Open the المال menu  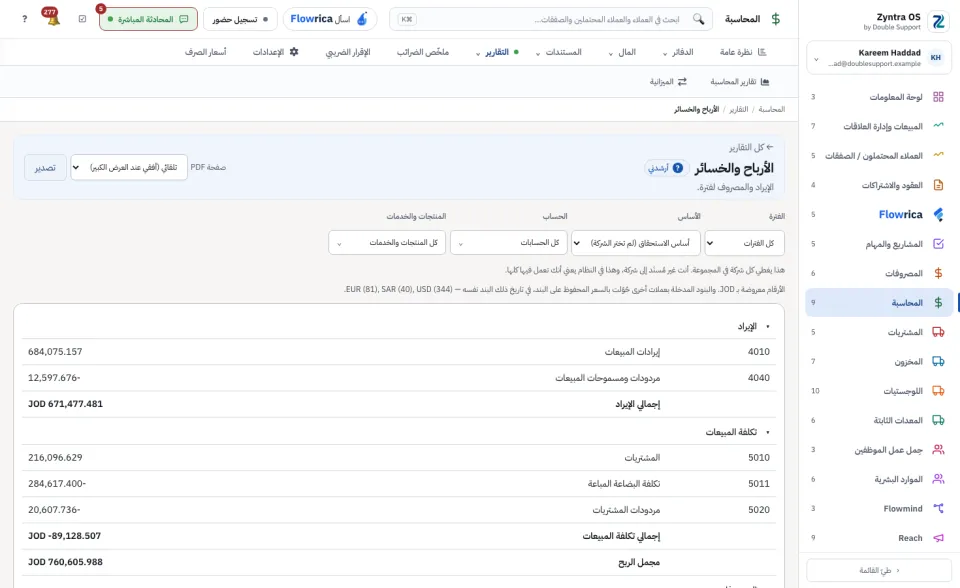coord(622,52)
